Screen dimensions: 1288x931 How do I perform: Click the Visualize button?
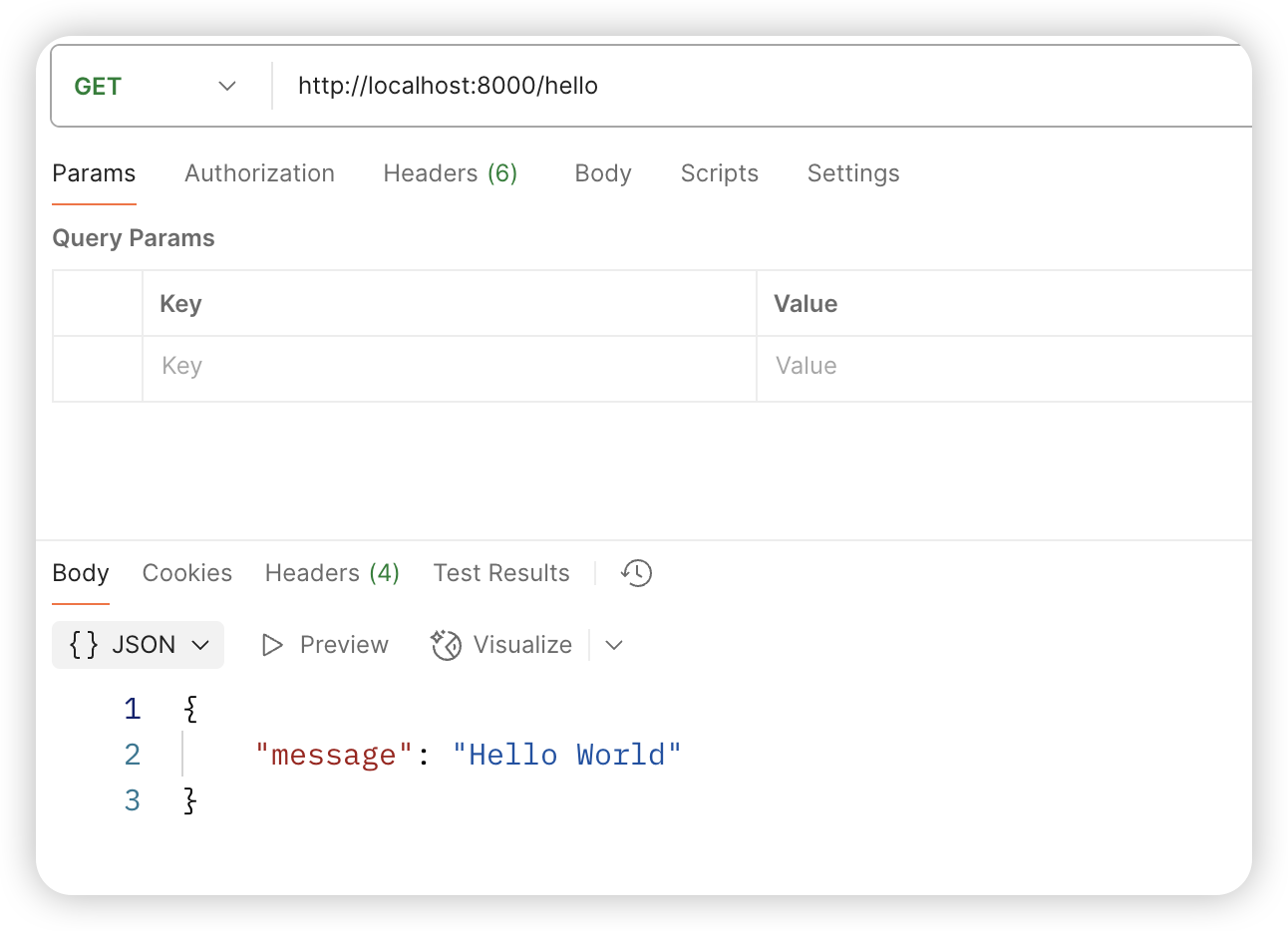pos(501,645)
